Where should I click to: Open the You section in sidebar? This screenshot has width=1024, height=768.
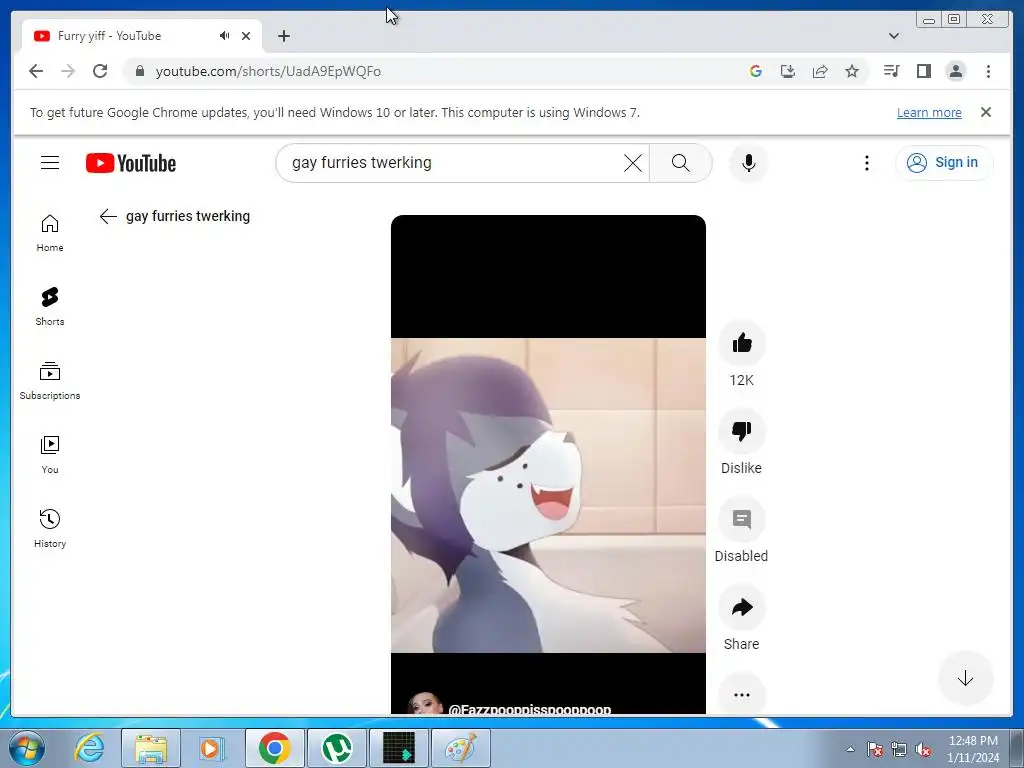tap(50, 455)
